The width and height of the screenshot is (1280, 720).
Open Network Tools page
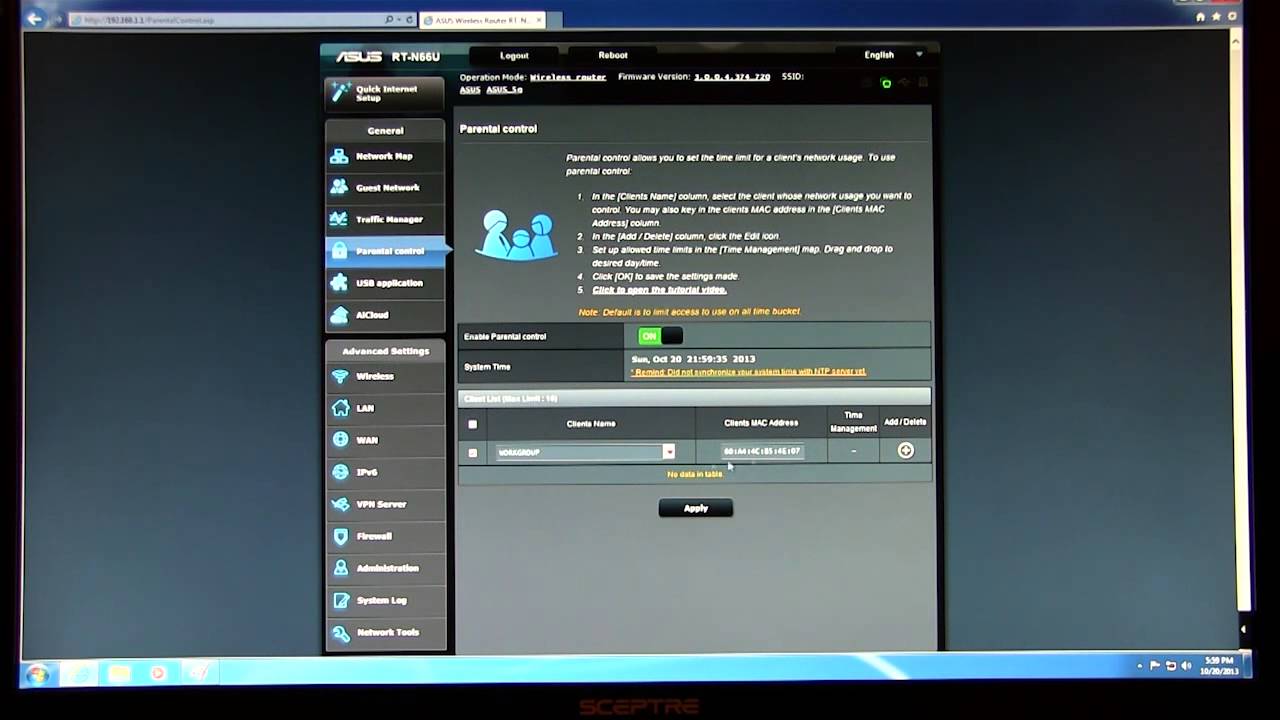coord(385,632)
